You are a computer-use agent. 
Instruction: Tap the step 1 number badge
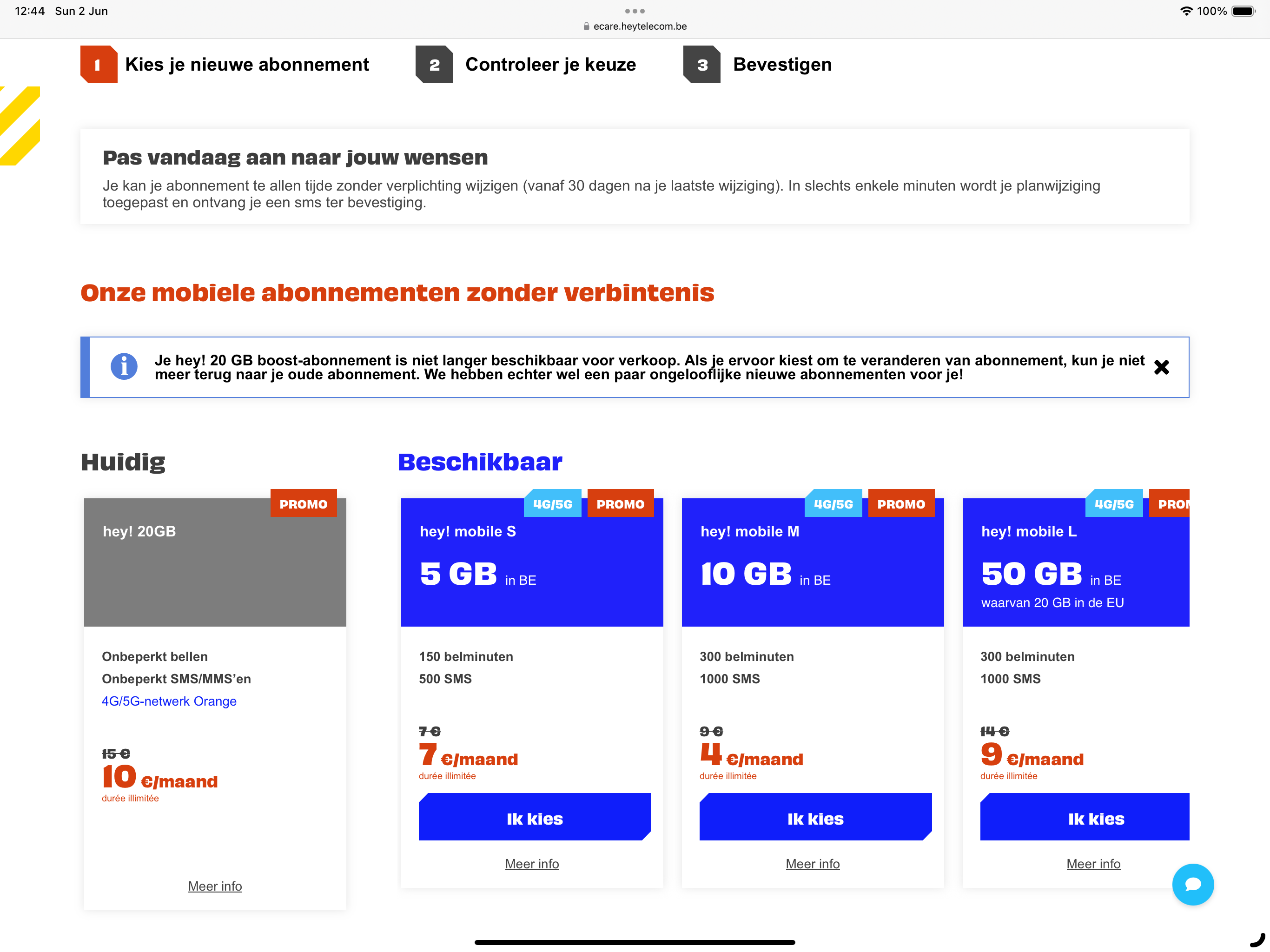tap(99, 64)
